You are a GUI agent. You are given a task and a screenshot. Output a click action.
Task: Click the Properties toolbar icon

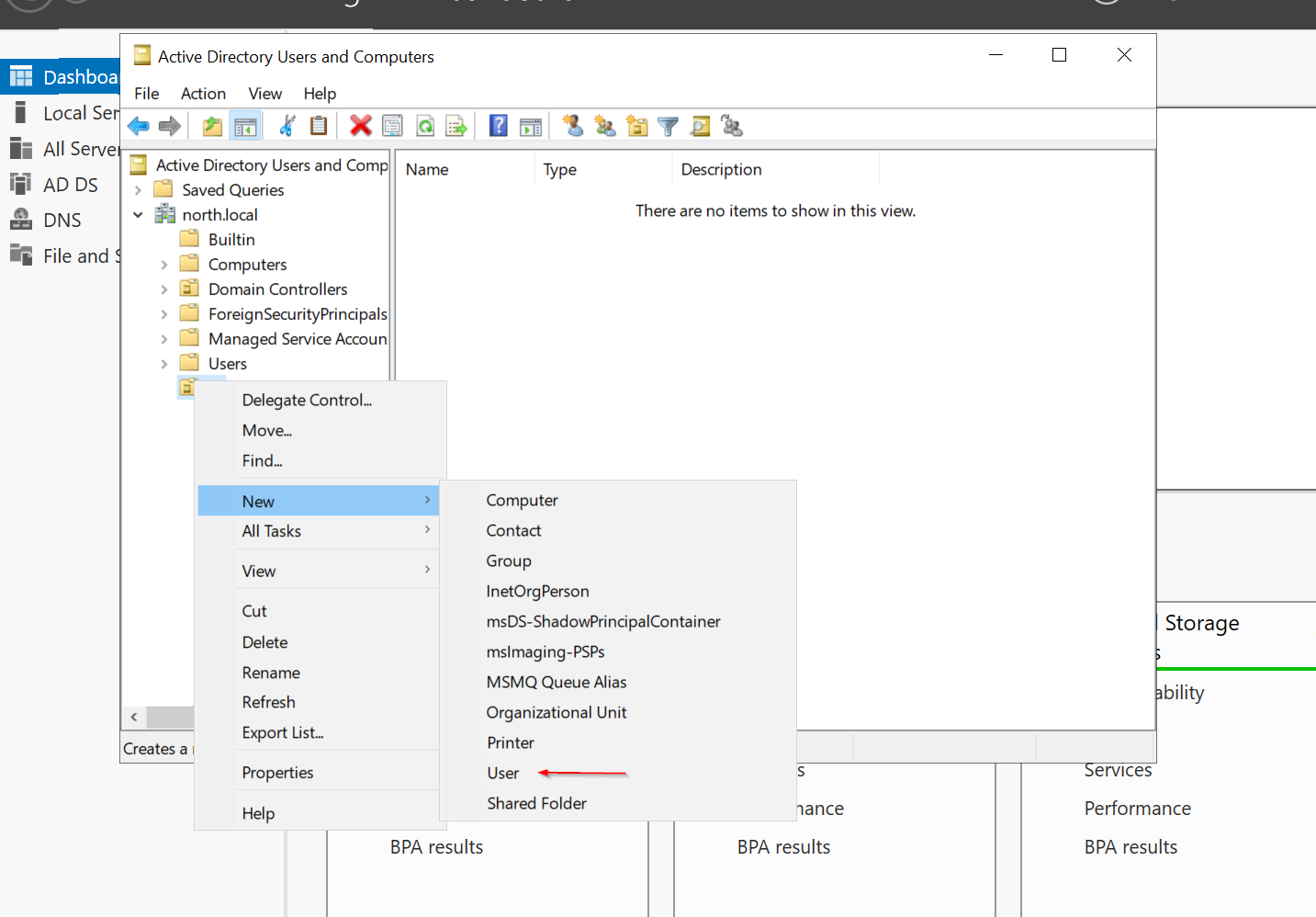(392, 126)
